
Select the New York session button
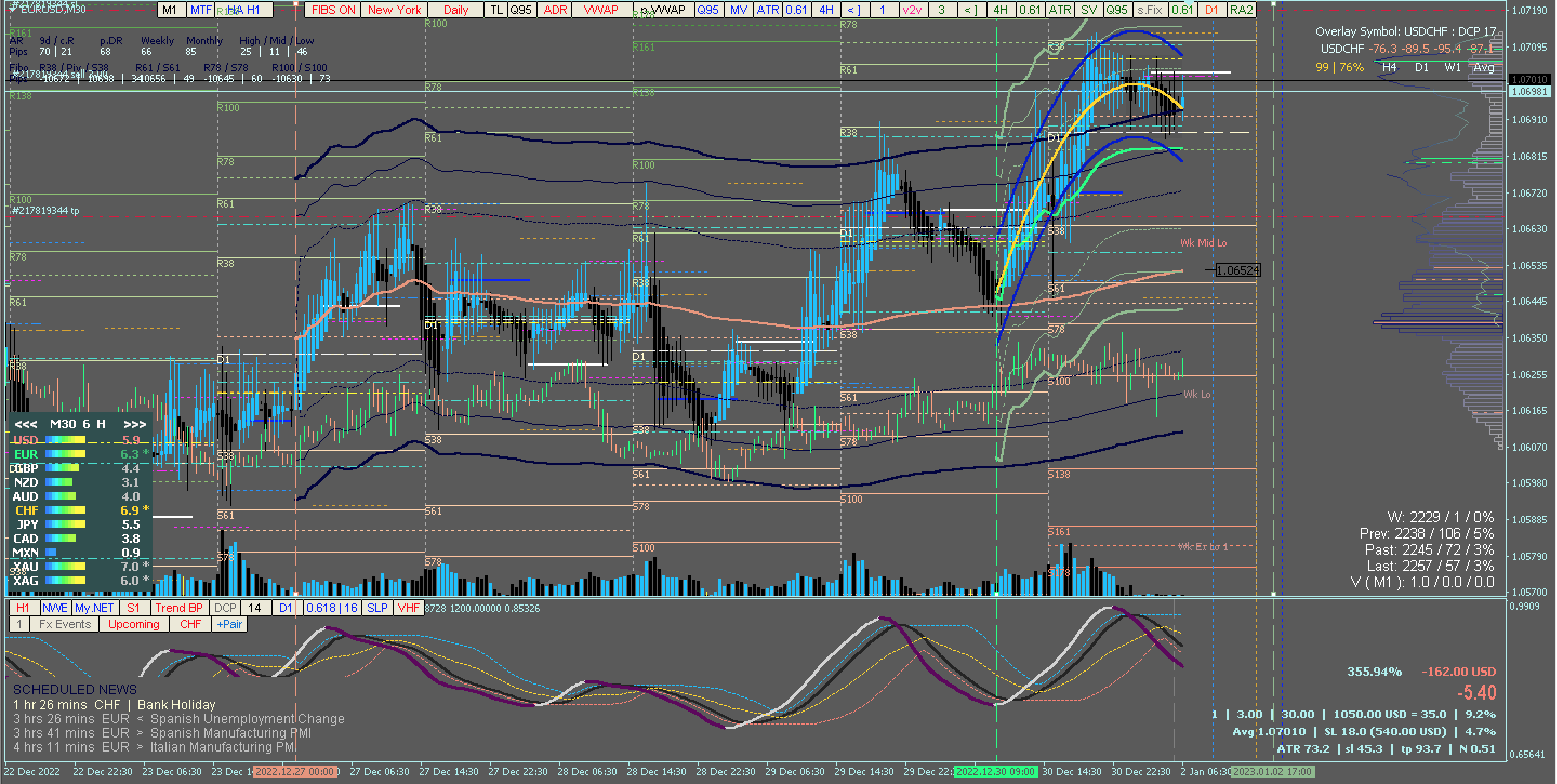point(394,10)
